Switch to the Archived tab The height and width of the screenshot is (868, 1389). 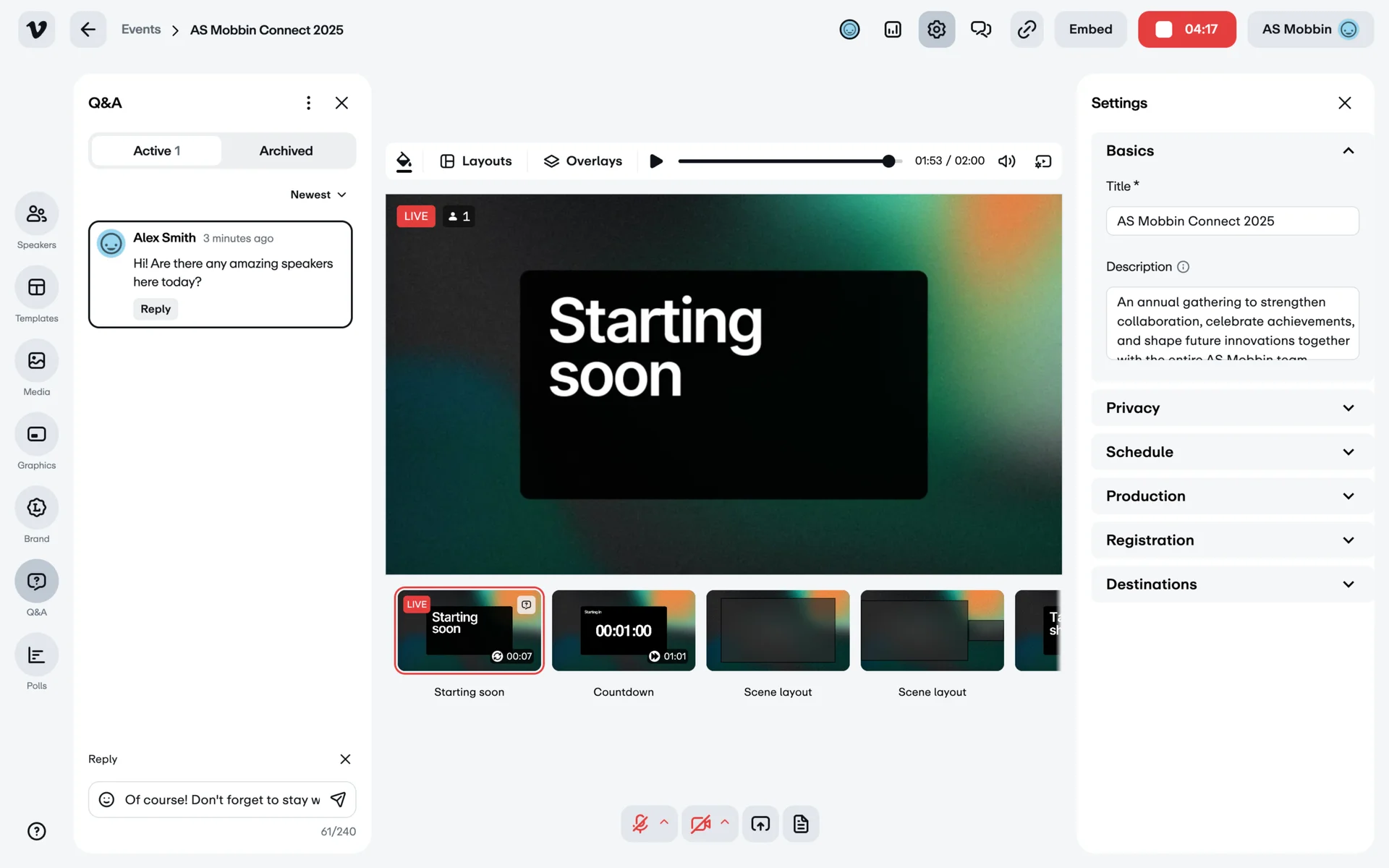(x=286, y=150)
